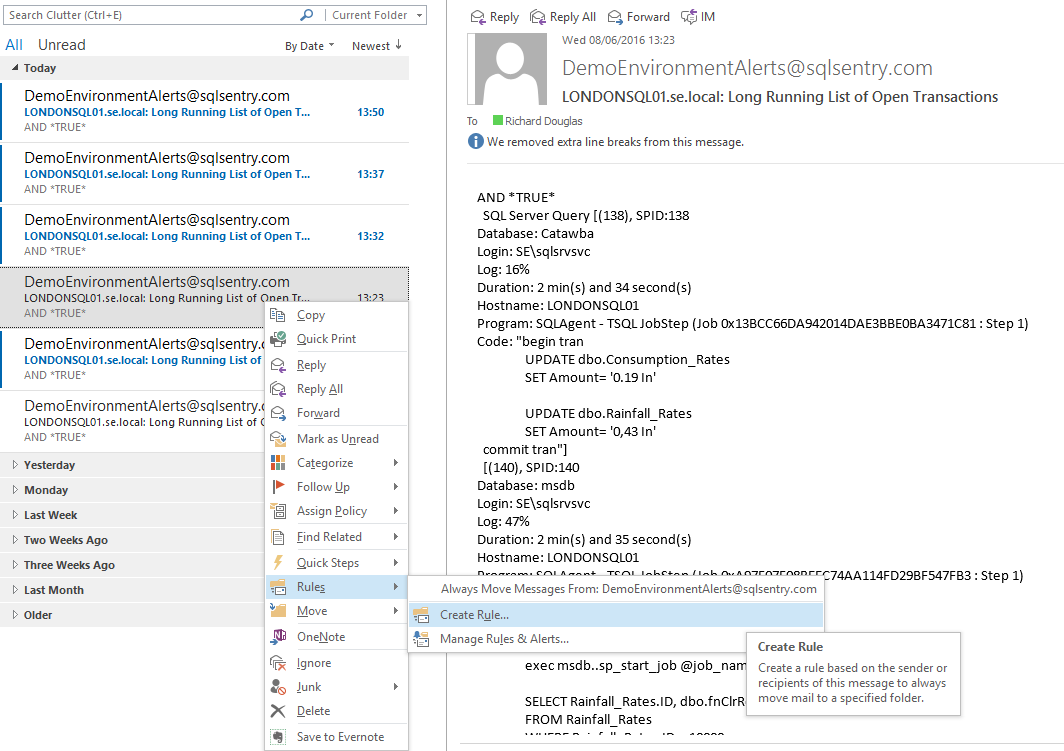Select Always Move Messages From sender option
Image resolution: width=1064 pixels, height=751 pixels.
tap(616, 589)
